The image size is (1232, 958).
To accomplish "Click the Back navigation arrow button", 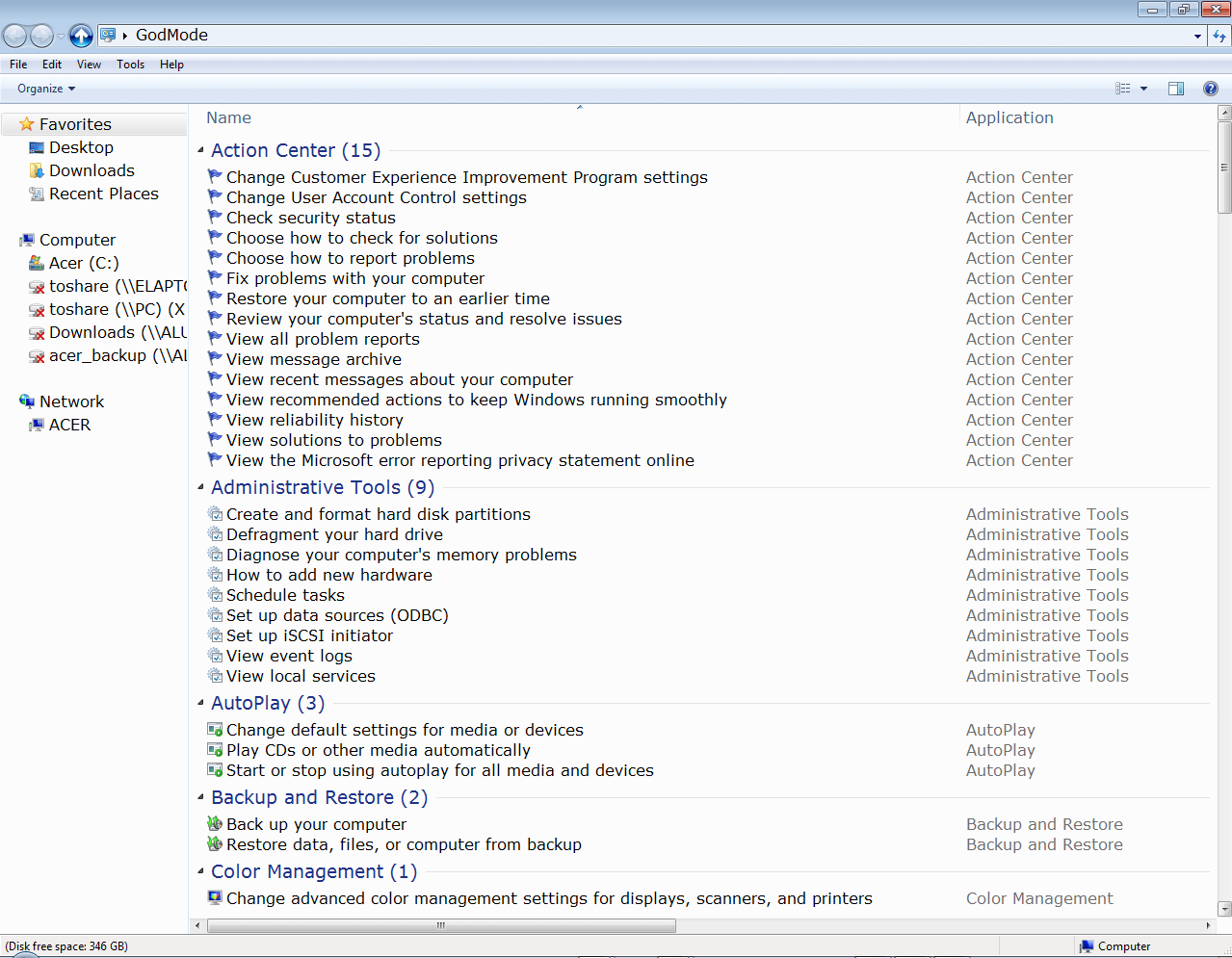I will pos(14,36).
